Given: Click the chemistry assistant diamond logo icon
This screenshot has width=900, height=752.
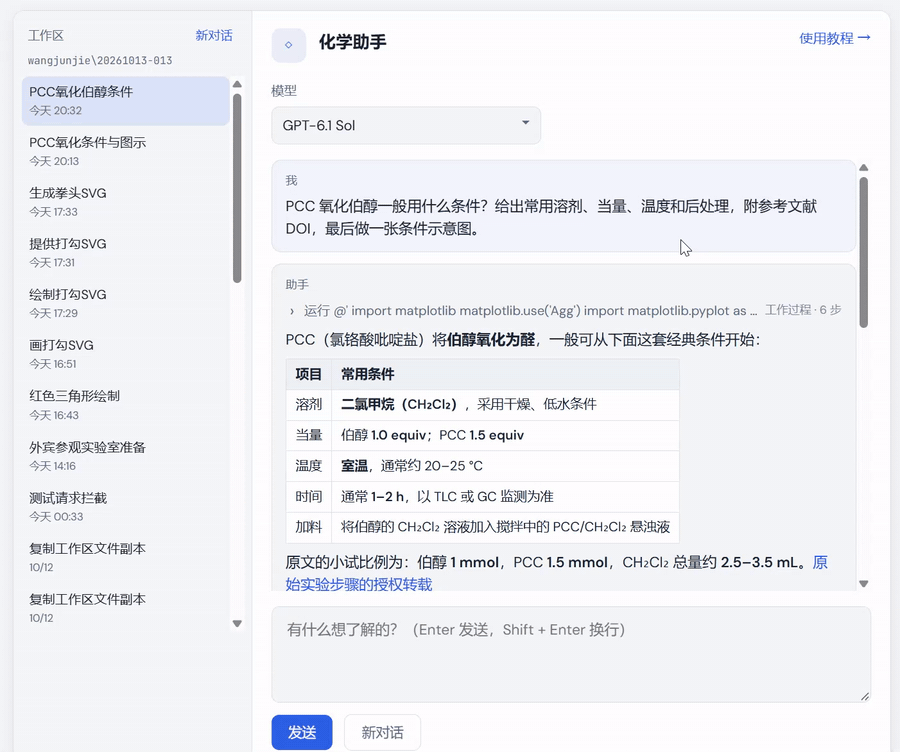Looking at the screenshot, I should (289, 45).
